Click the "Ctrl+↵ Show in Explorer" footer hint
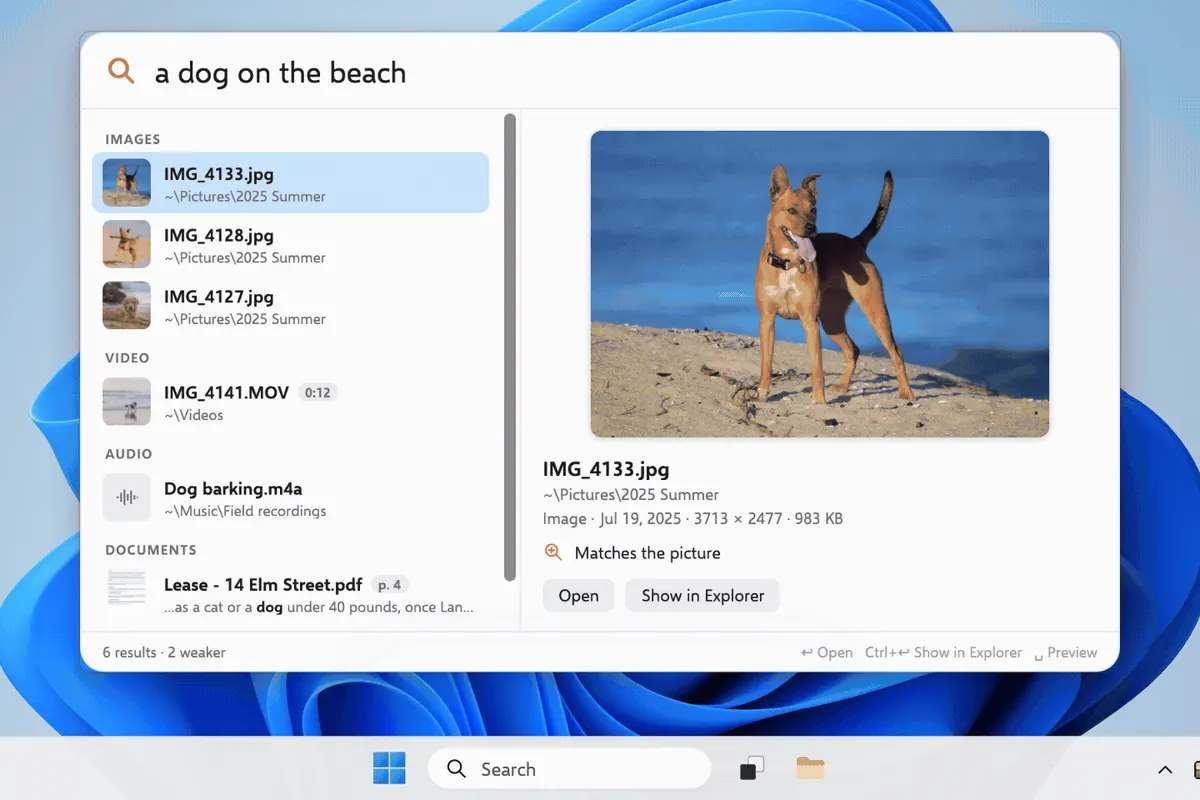The width and height of the screenshot is (1200, 800). pos(943,652)
